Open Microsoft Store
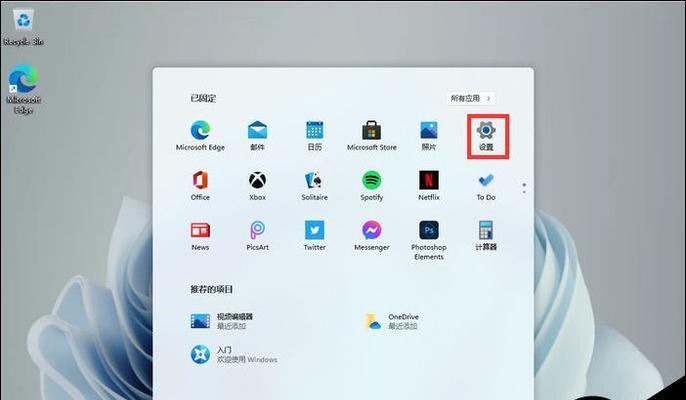The image size is (686, 400). click(371, 136)
